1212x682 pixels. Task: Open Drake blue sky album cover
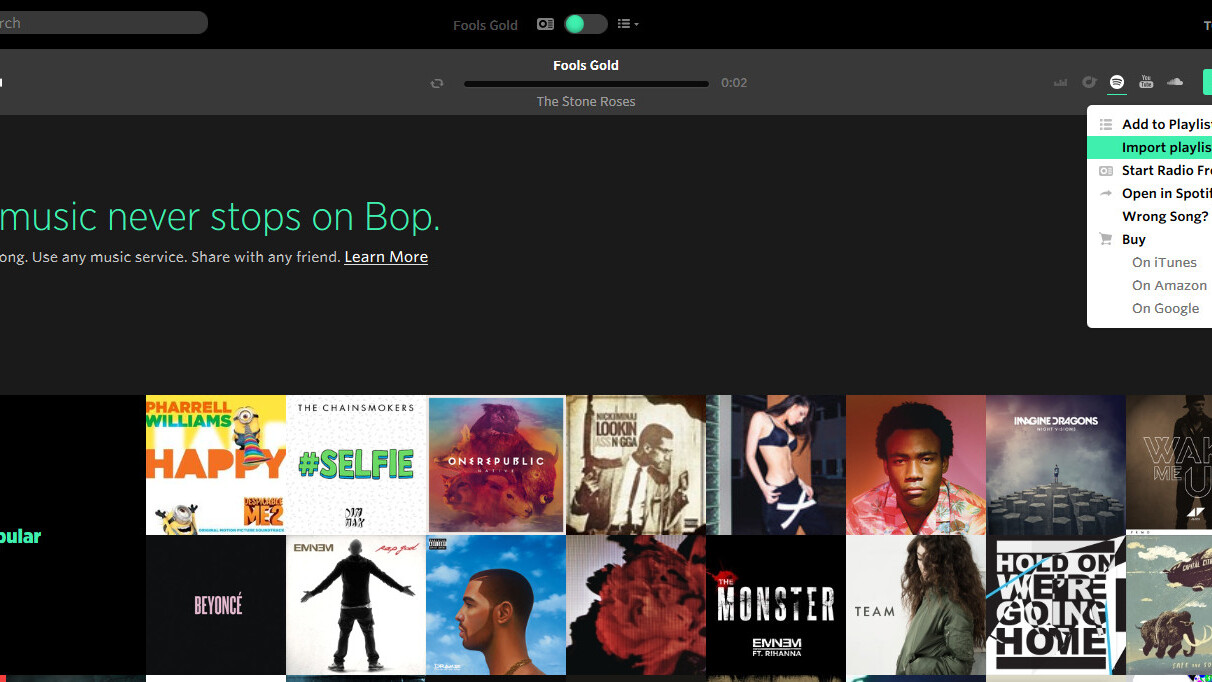tap(496, 605)
